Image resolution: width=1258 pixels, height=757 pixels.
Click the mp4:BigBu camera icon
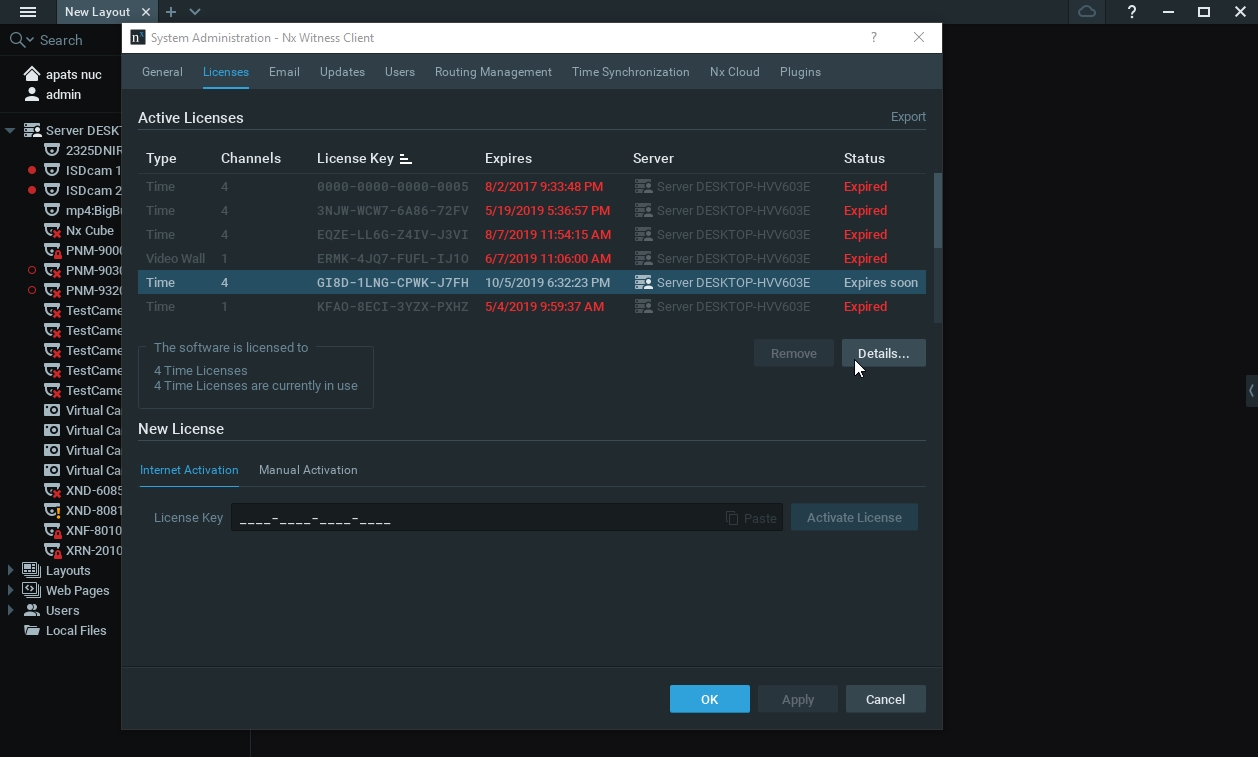(52, 210)
